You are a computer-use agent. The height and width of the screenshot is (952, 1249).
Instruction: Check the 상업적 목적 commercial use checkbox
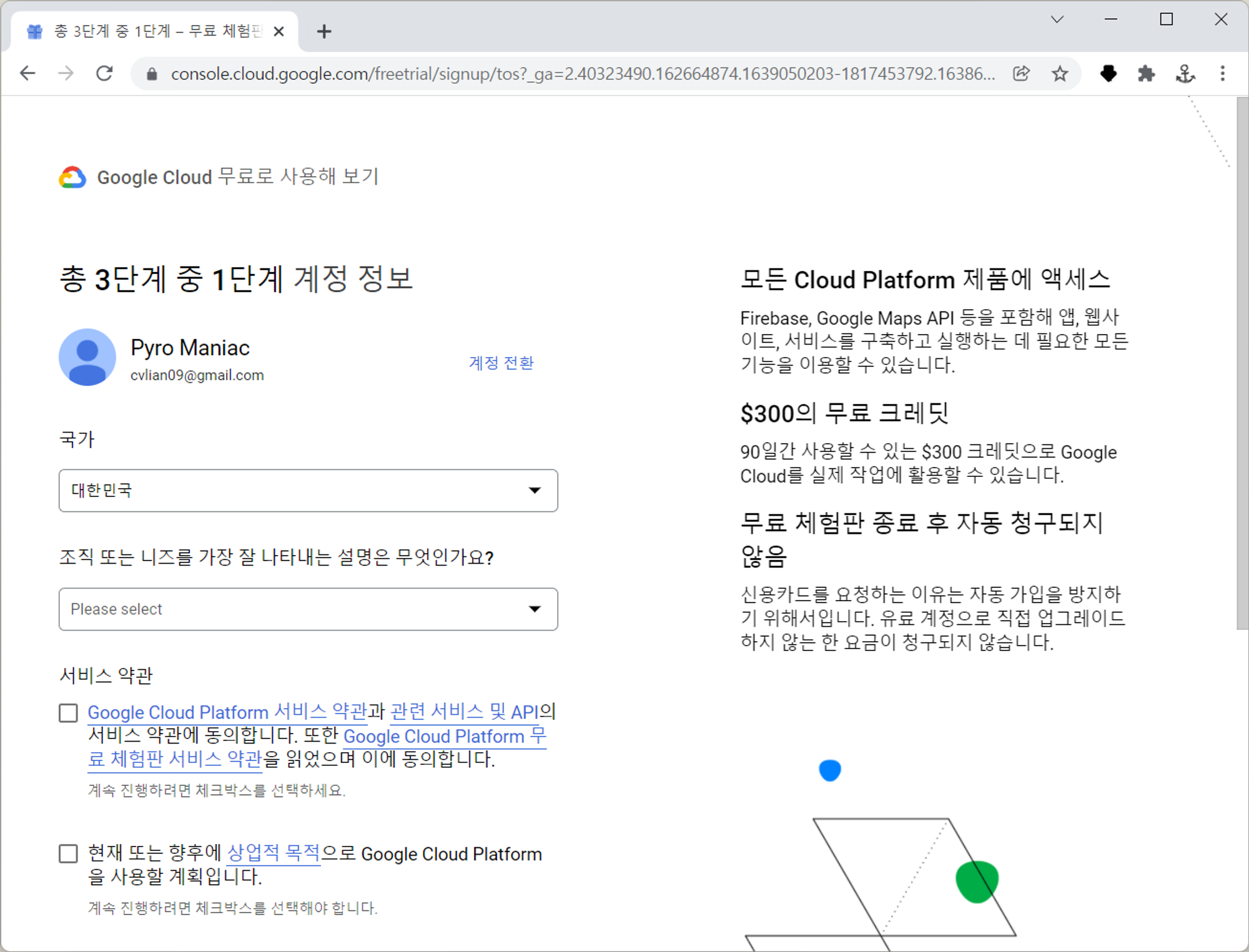coord(68,853)
